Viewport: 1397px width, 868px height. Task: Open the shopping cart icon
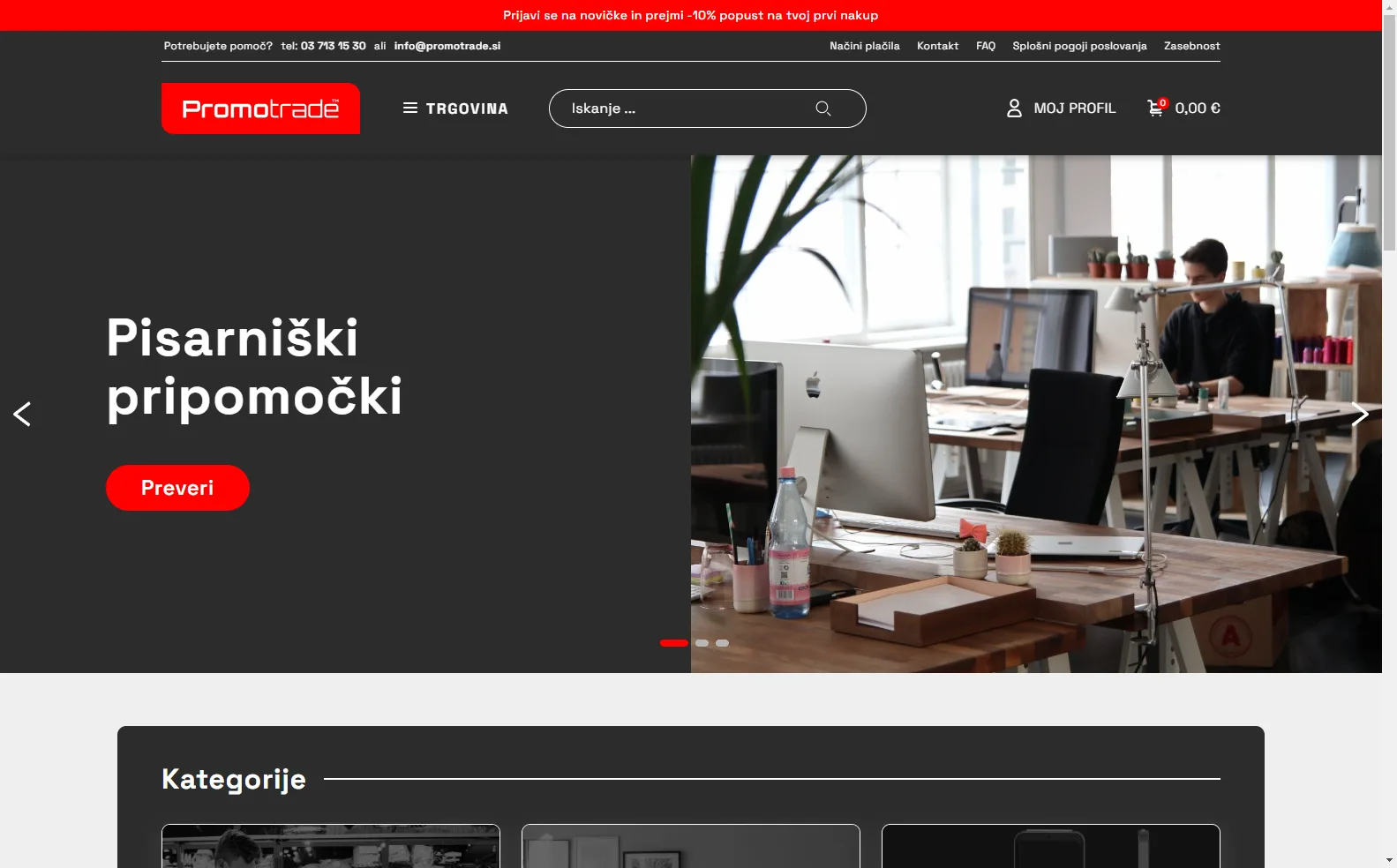click(x=1156, y=108)
